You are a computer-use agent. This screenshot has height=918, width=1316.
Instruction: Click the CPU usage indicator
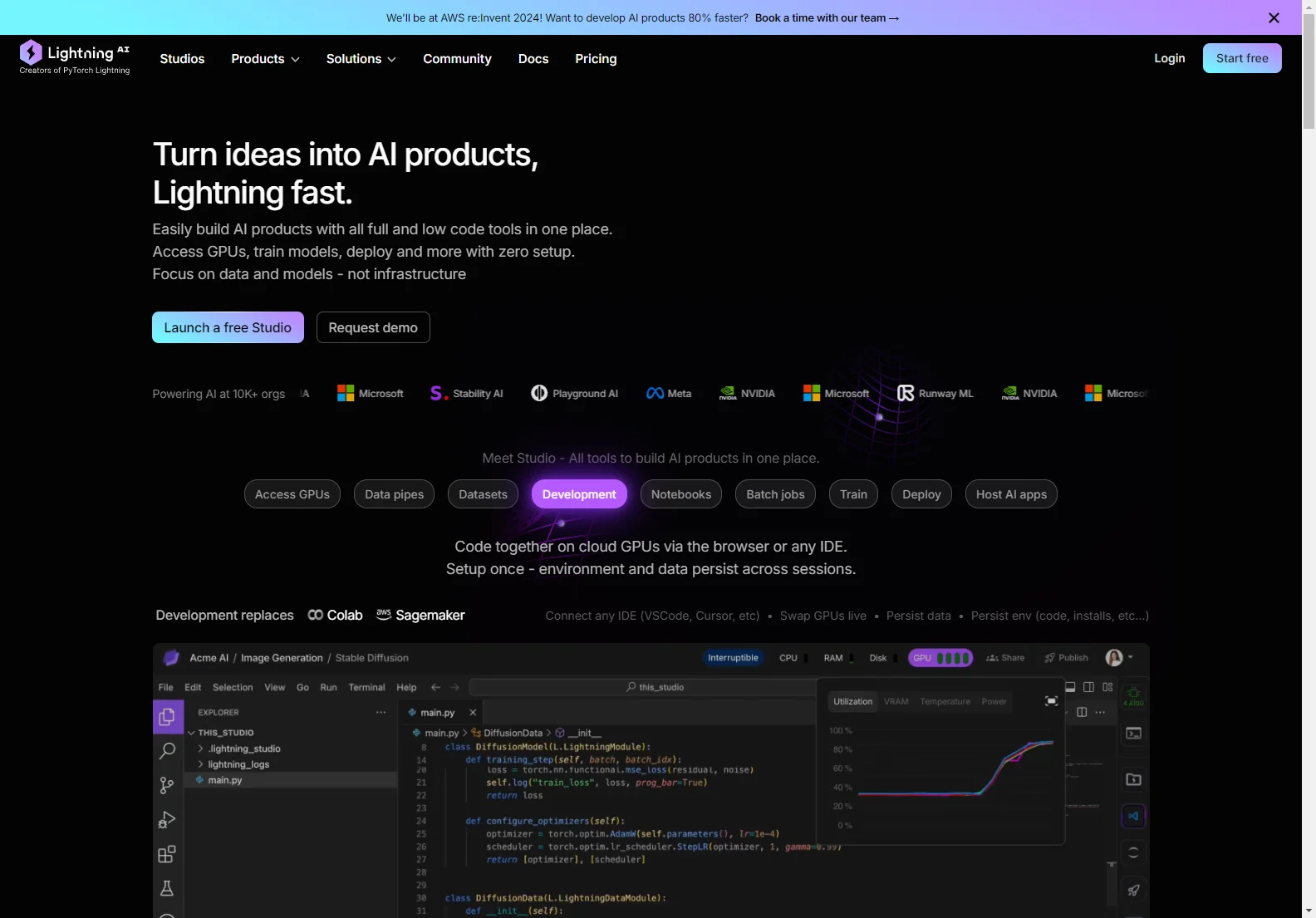click(x=793, y=658)
